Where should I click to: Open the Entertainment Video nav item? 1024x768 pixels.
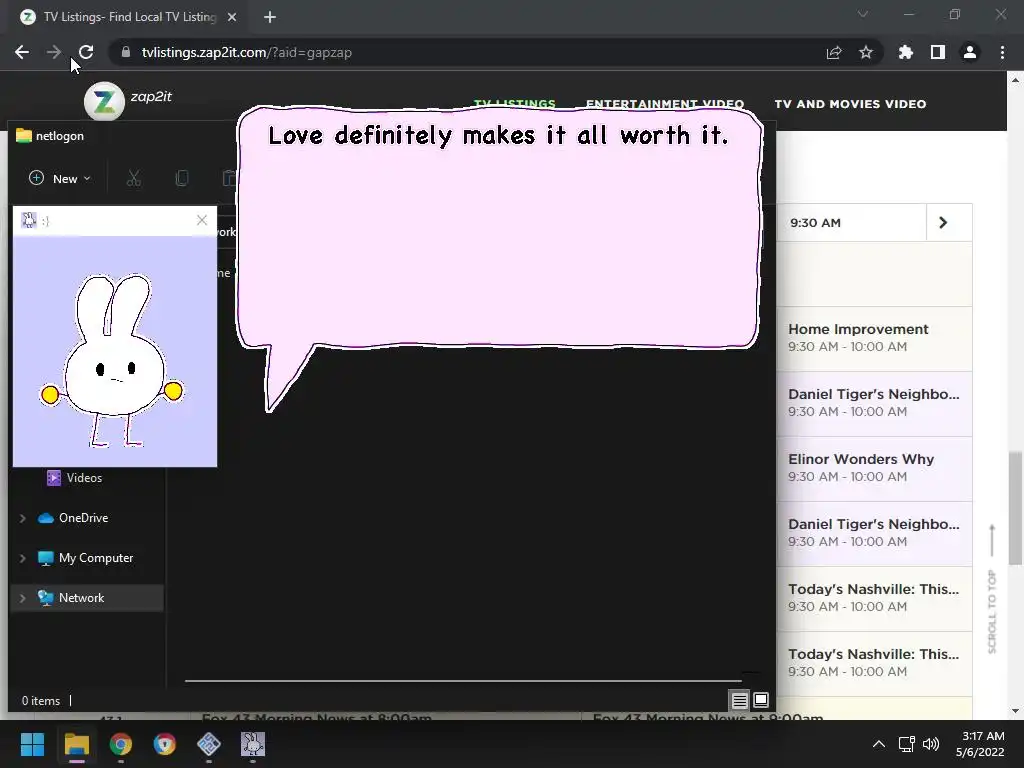click(665, 103)
